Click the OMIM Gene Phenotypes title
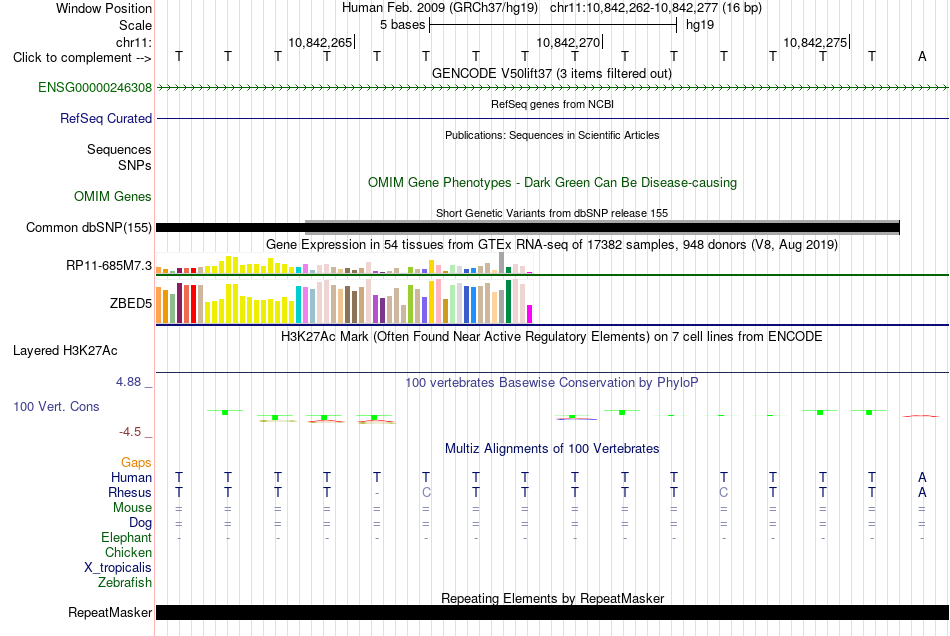 pyautogui.click(x=552, y=183)
